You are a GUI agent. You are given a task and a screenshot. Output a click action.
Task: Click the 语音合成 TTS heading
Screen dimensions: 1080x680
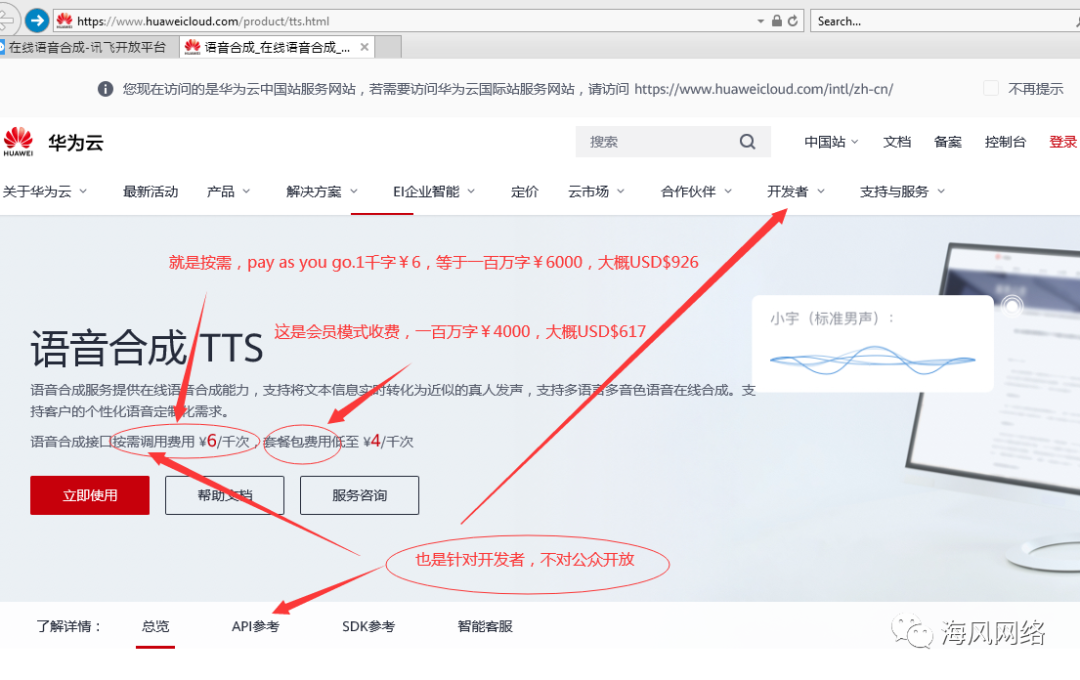pos(147,348)
